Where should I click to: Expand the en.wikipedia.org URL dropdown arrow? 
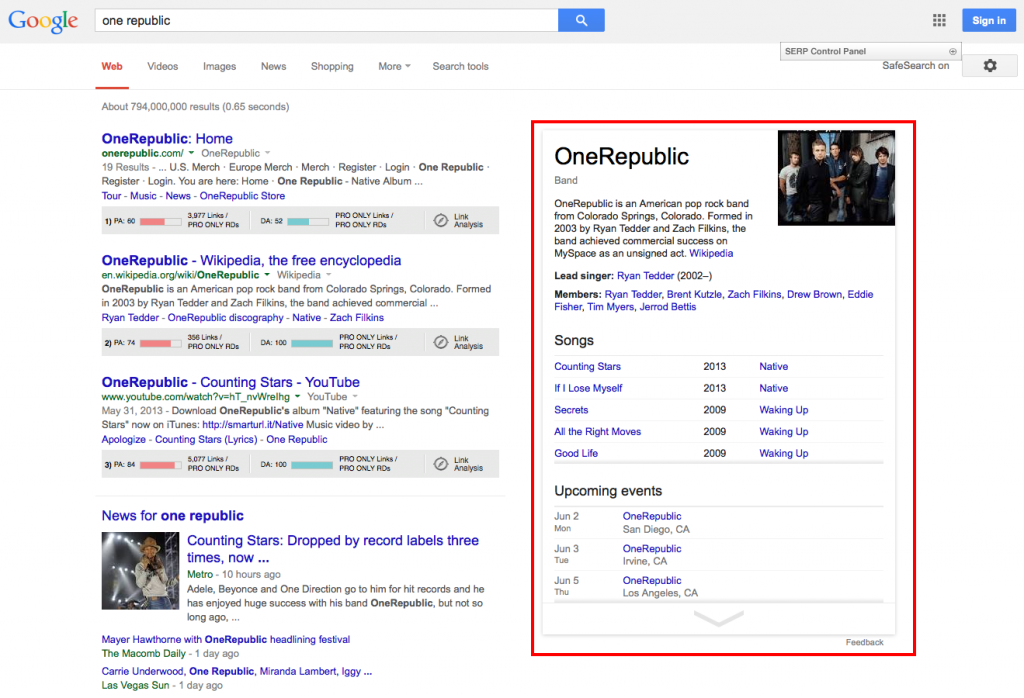[266, 275]
